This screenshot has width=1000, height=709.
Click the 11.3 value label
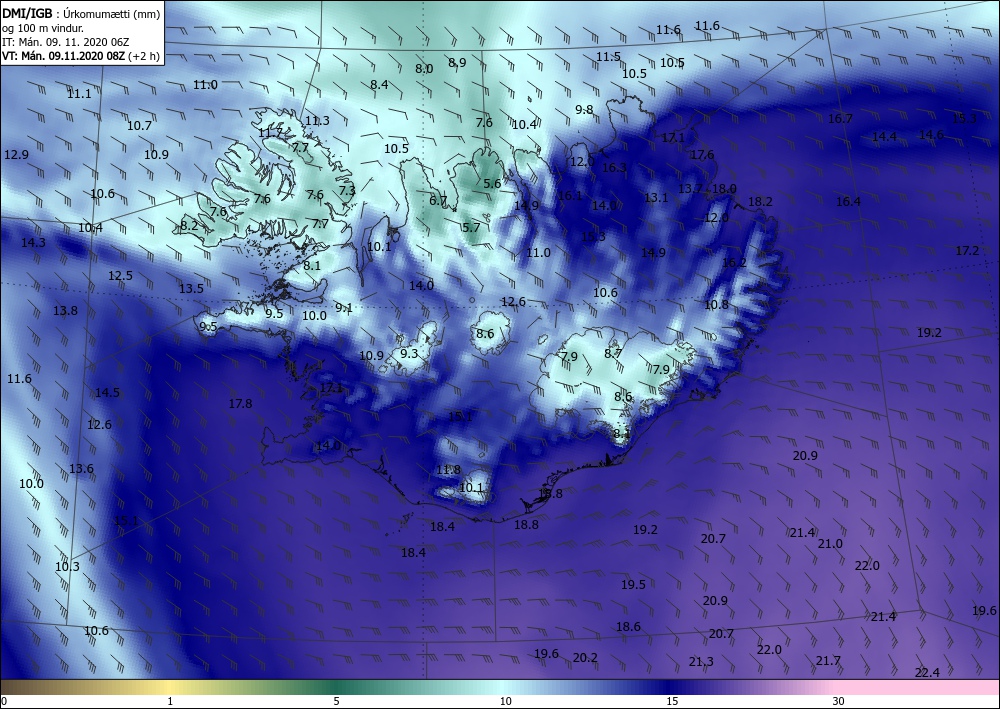tap(317, 121)
